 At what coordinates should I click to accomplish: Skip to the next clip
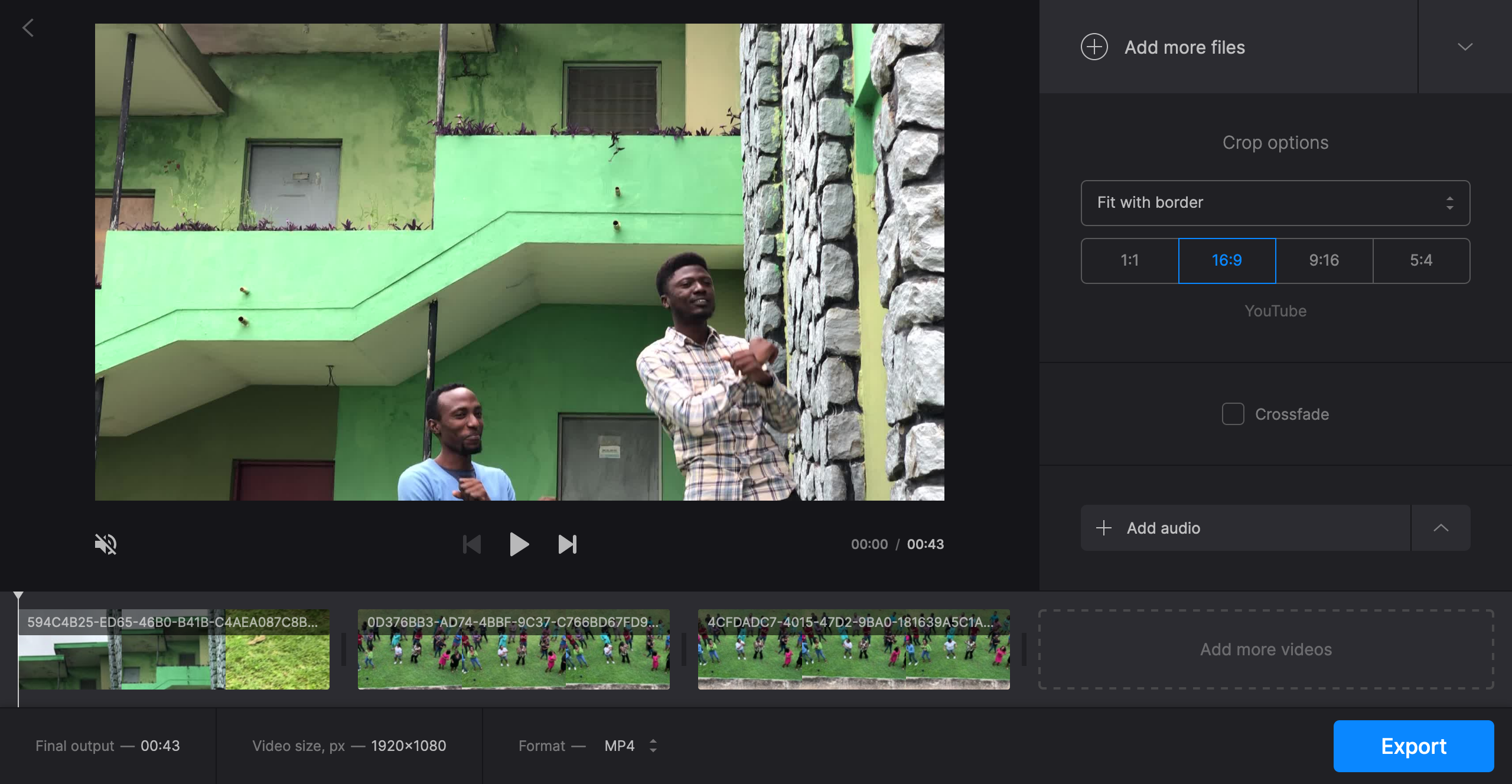[x=566, y=544]
